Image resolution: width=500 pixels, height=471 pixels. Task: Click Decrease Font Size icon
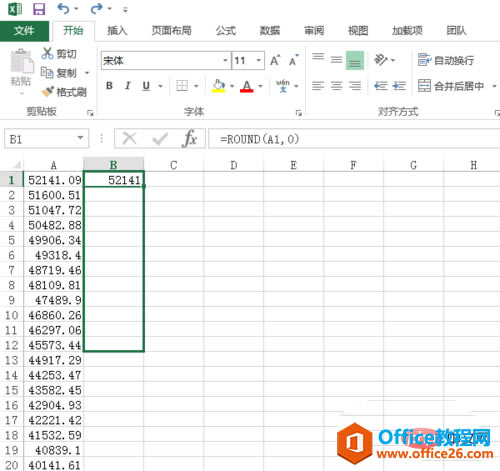[x=294, y=60]
